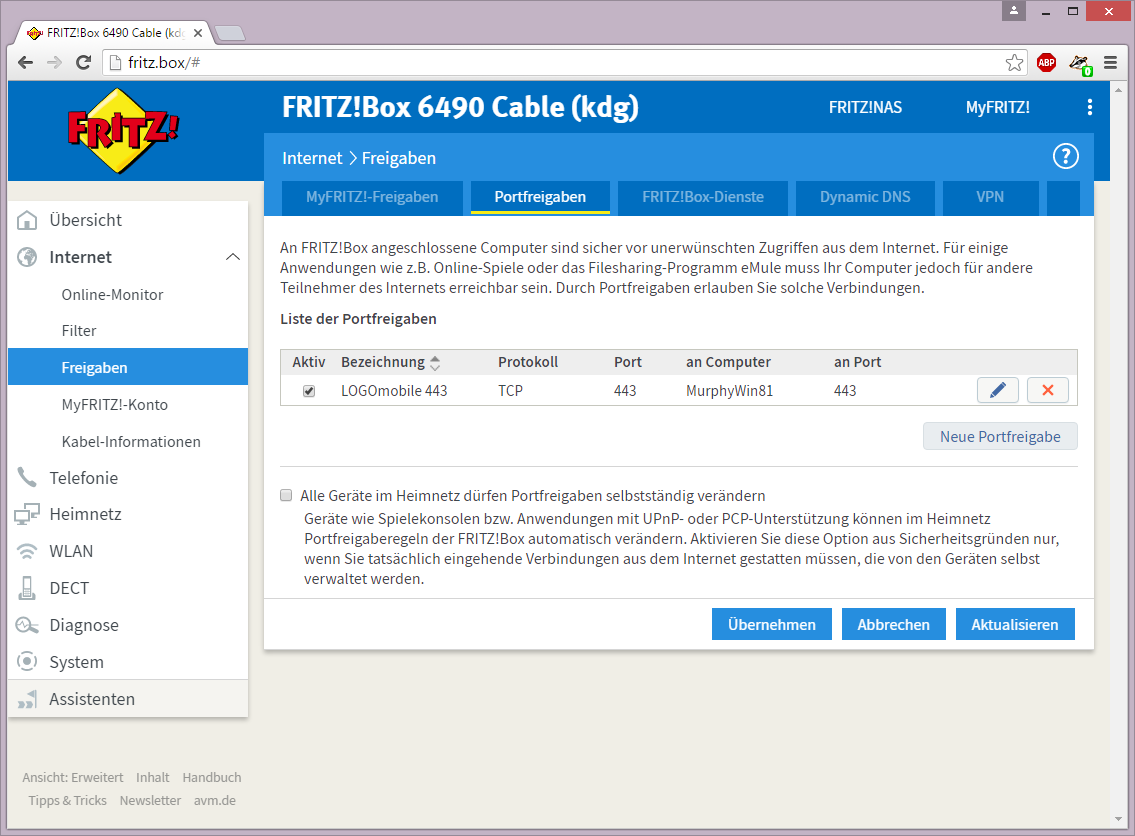Switch to the FRITZ!Box-Dienste tab

(703, 198)
